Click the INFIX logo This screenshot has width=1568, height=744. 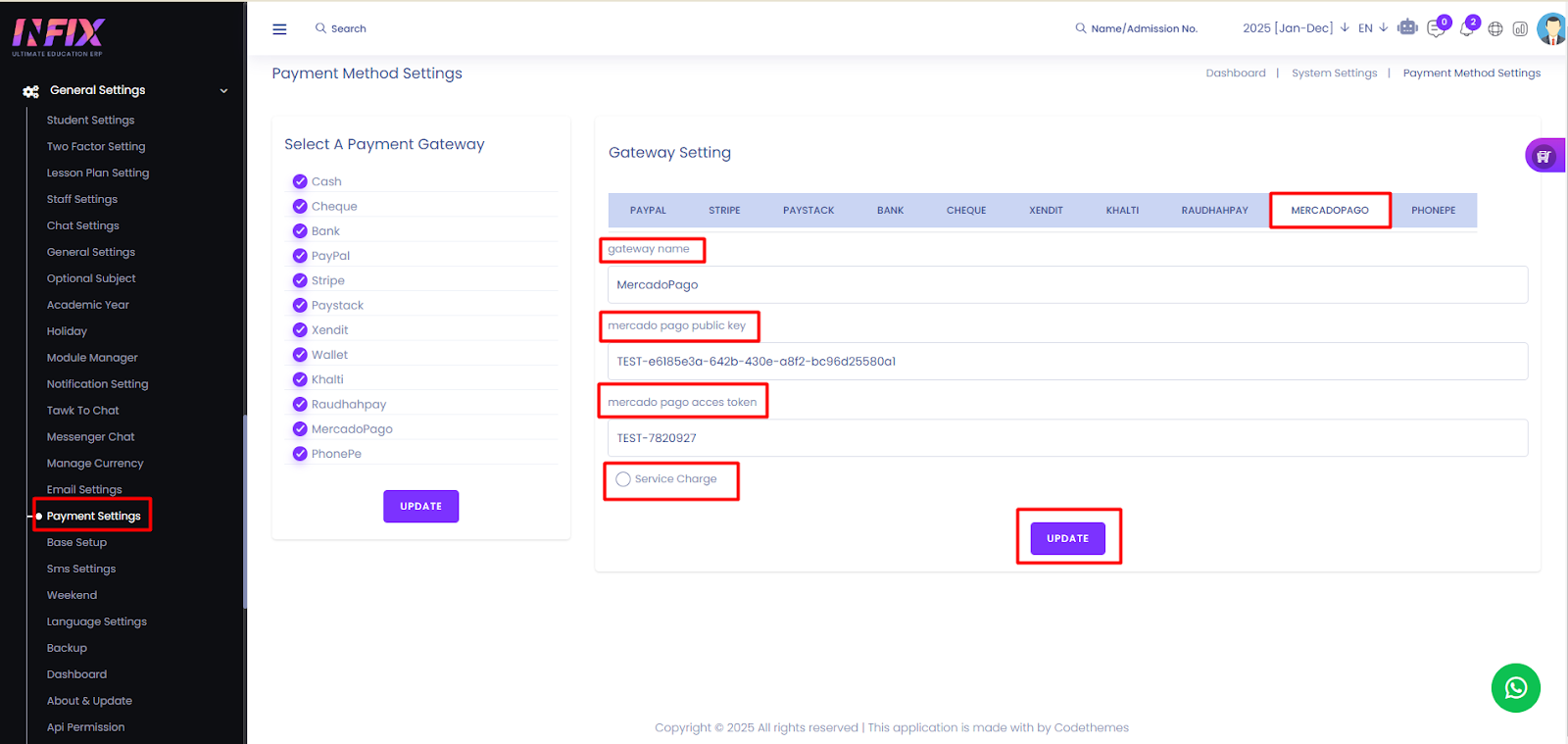(x=58, y=36)
